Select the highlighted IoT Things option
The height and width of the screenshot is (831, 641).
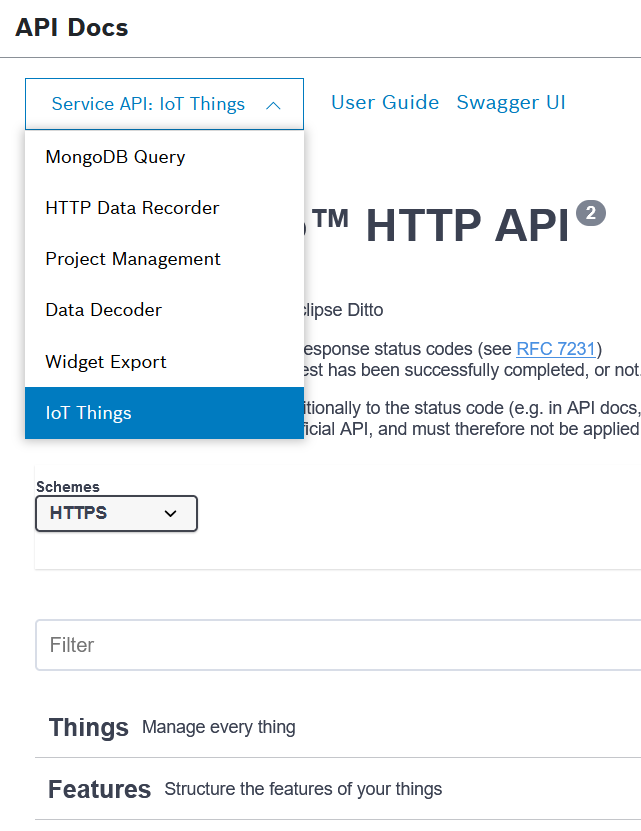click(88, 413)
